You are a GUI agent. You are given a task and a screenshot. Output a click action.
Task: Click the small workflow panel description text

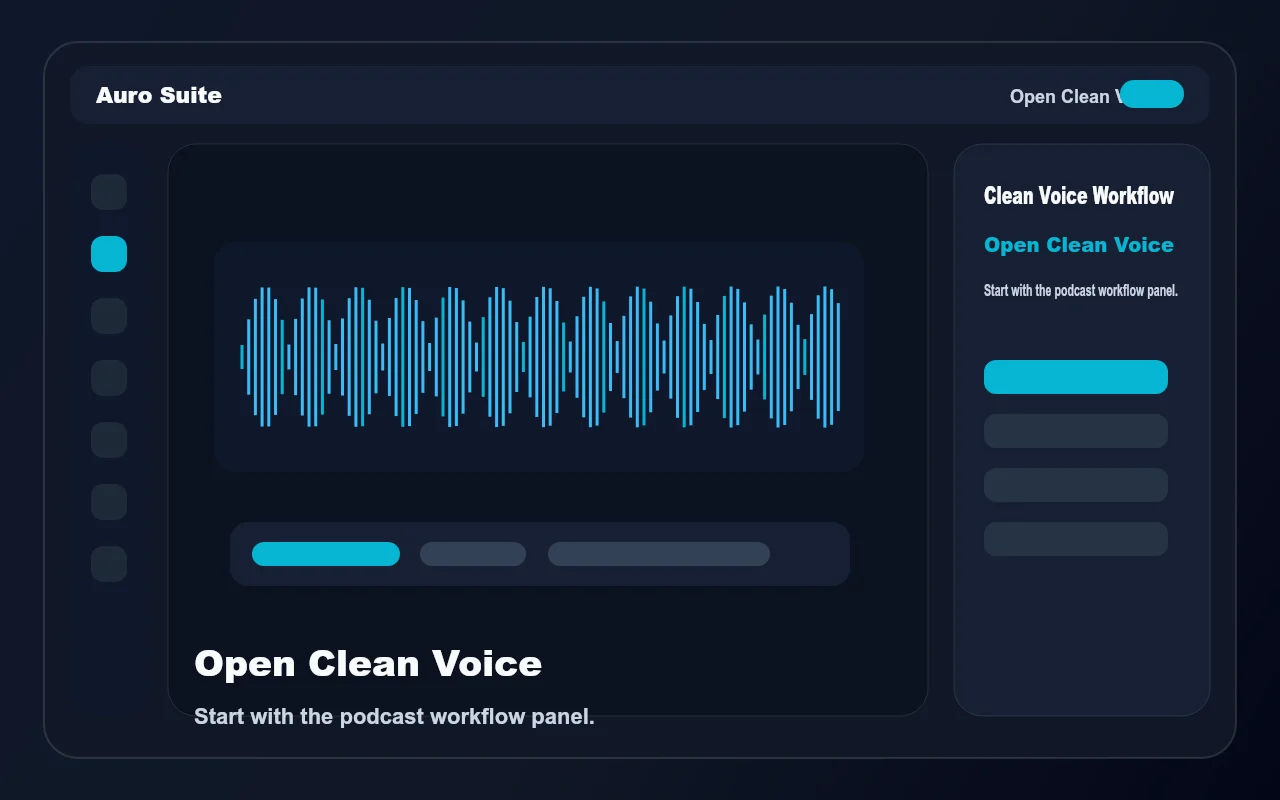tap(1081, 291)
